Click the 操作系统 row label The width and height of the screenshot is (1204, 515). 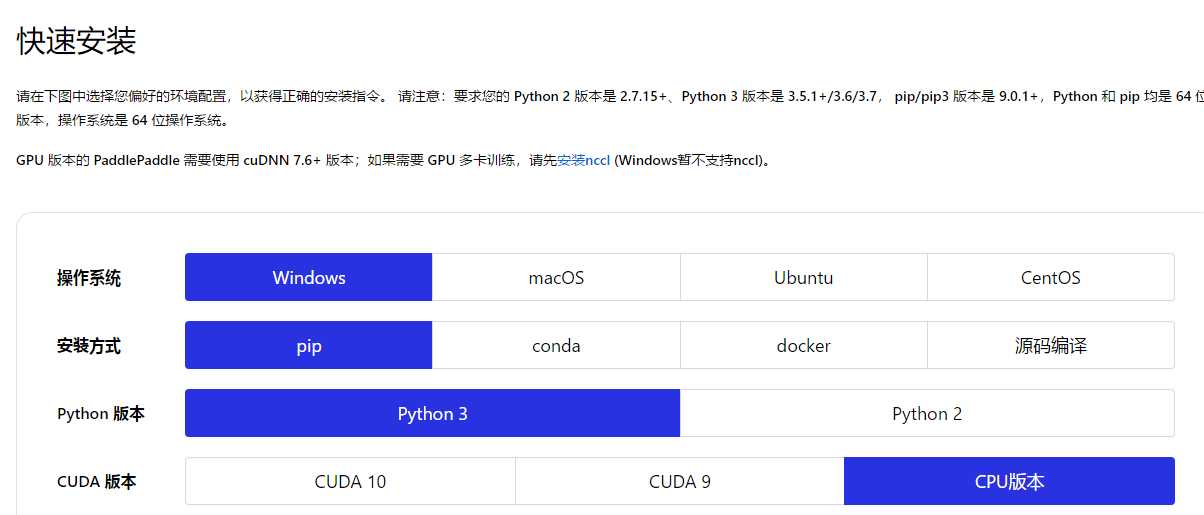click(89, 278)
